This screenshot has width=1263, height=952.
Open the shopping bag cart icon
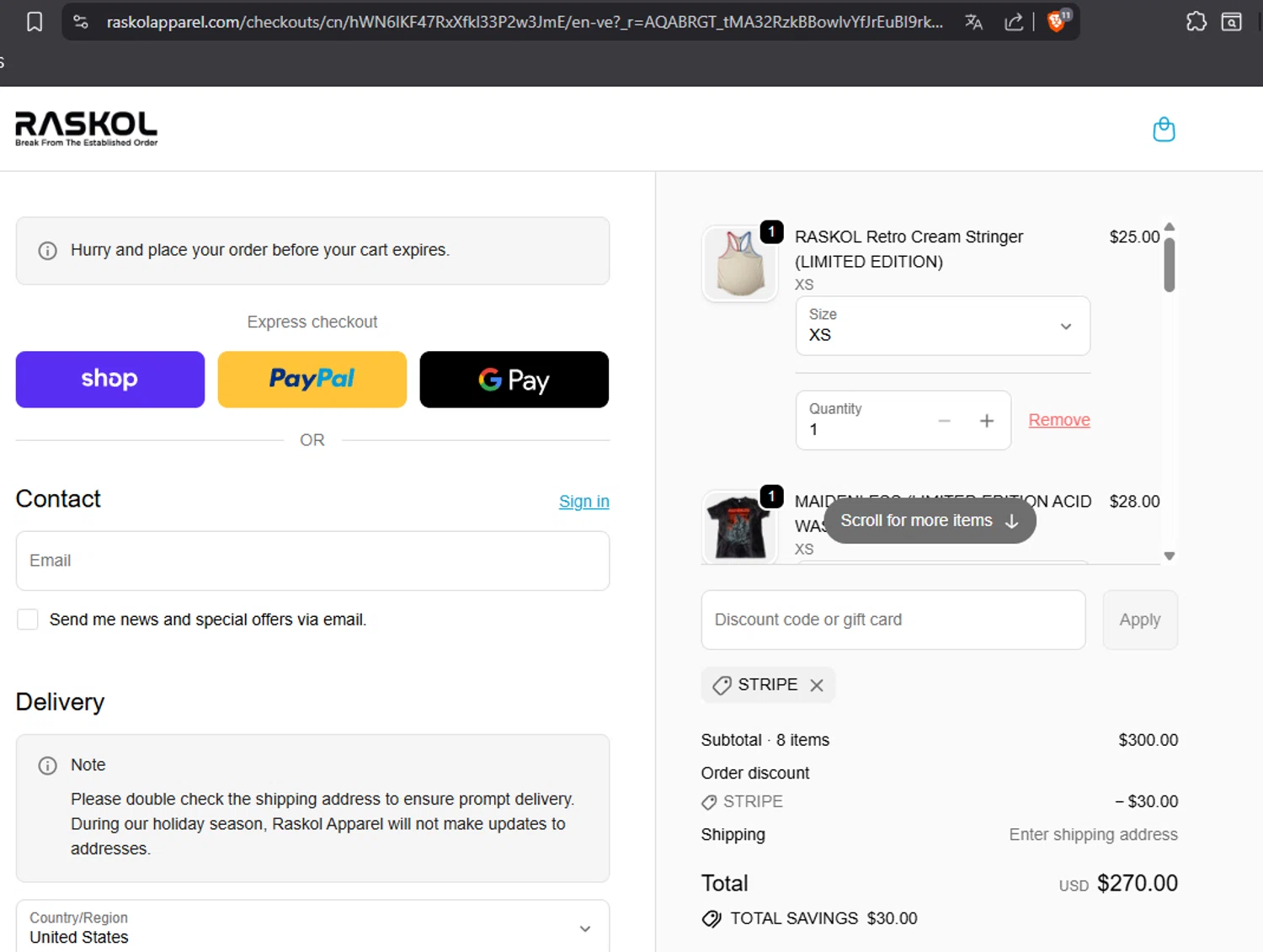coord(1164,130)
